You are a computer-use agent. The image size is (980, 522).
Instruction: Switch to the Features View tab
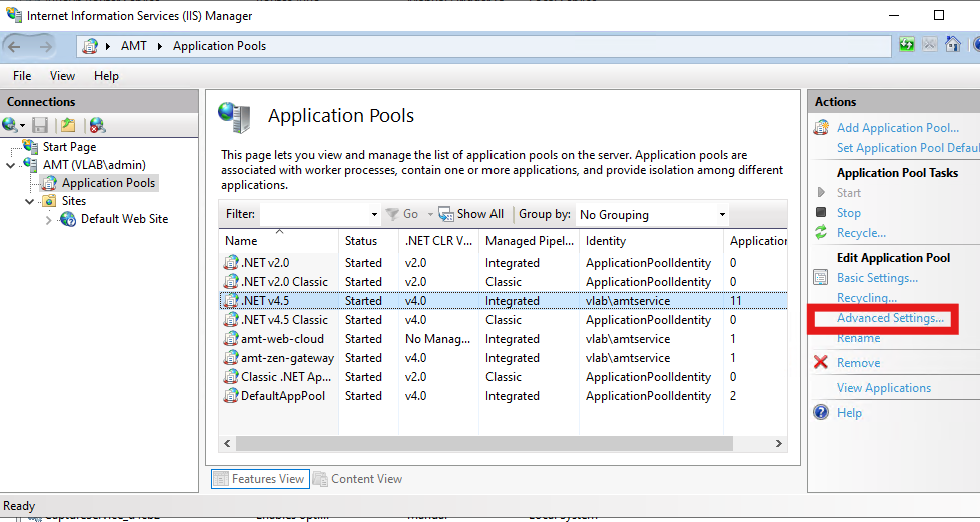260,479
